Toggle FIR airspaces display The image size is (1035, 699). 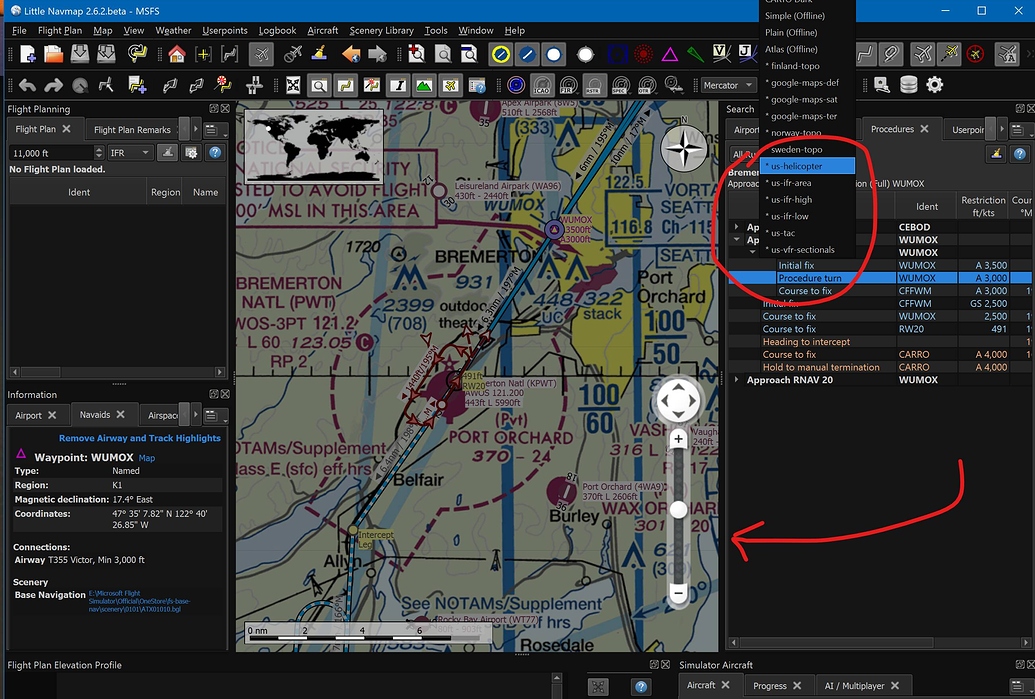click(x=567, y=85)
